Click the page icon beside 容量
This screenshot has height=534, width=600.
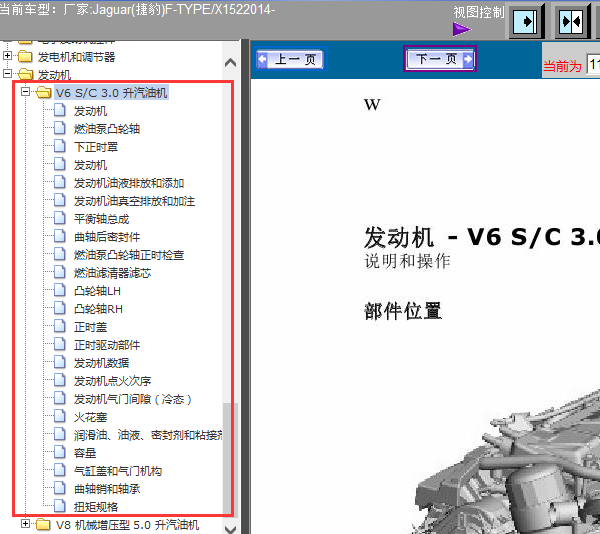pos(60,452)
